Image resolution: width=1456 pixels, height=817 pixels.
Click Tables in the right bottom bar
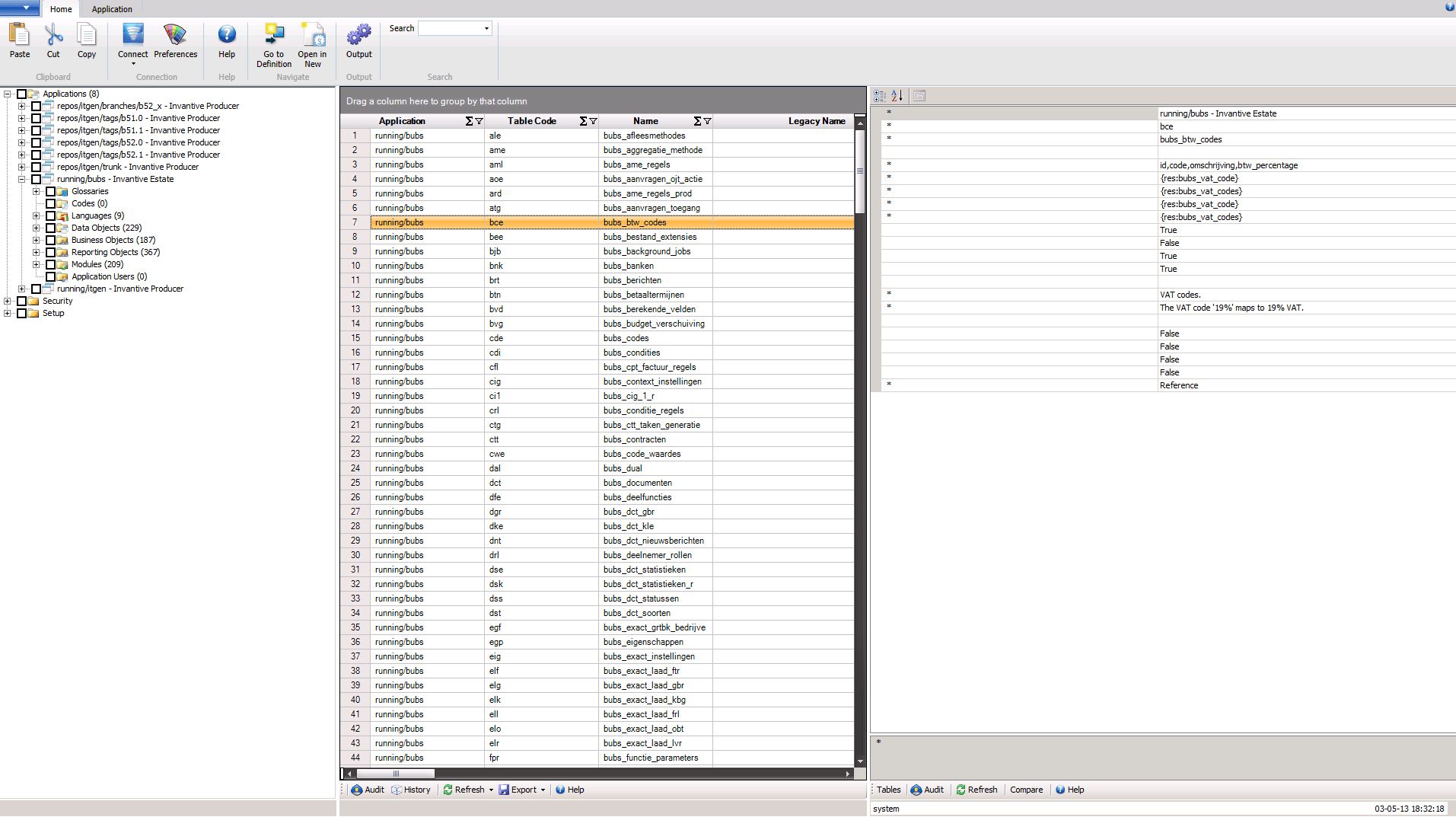pyautogui.click(x=888, y=790)
